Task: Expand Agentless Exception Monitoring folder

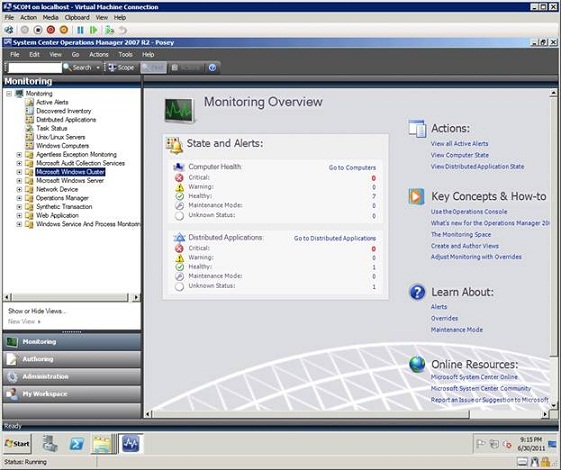Action: click(19, 155)
